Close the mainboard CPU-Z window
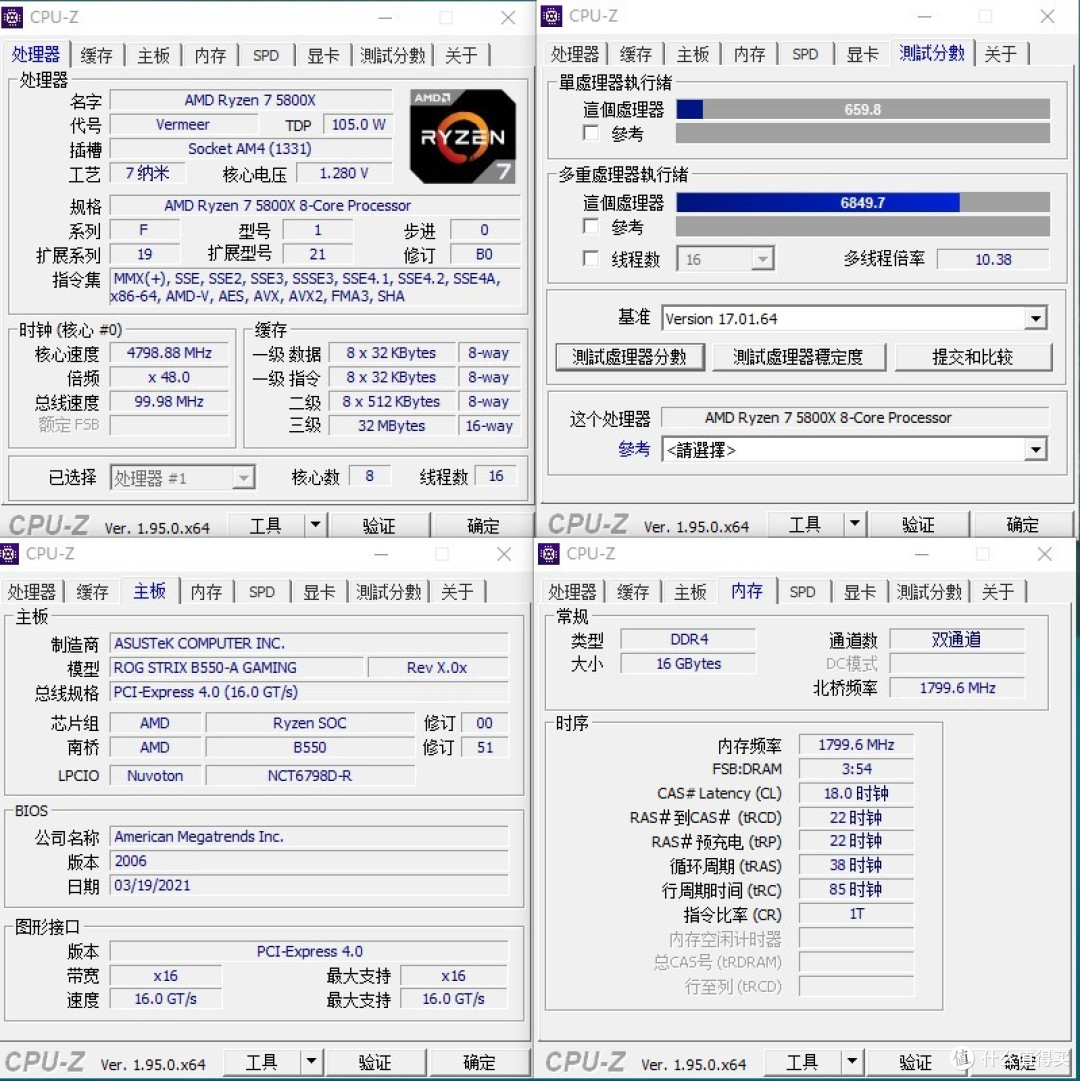 [504, 554]
